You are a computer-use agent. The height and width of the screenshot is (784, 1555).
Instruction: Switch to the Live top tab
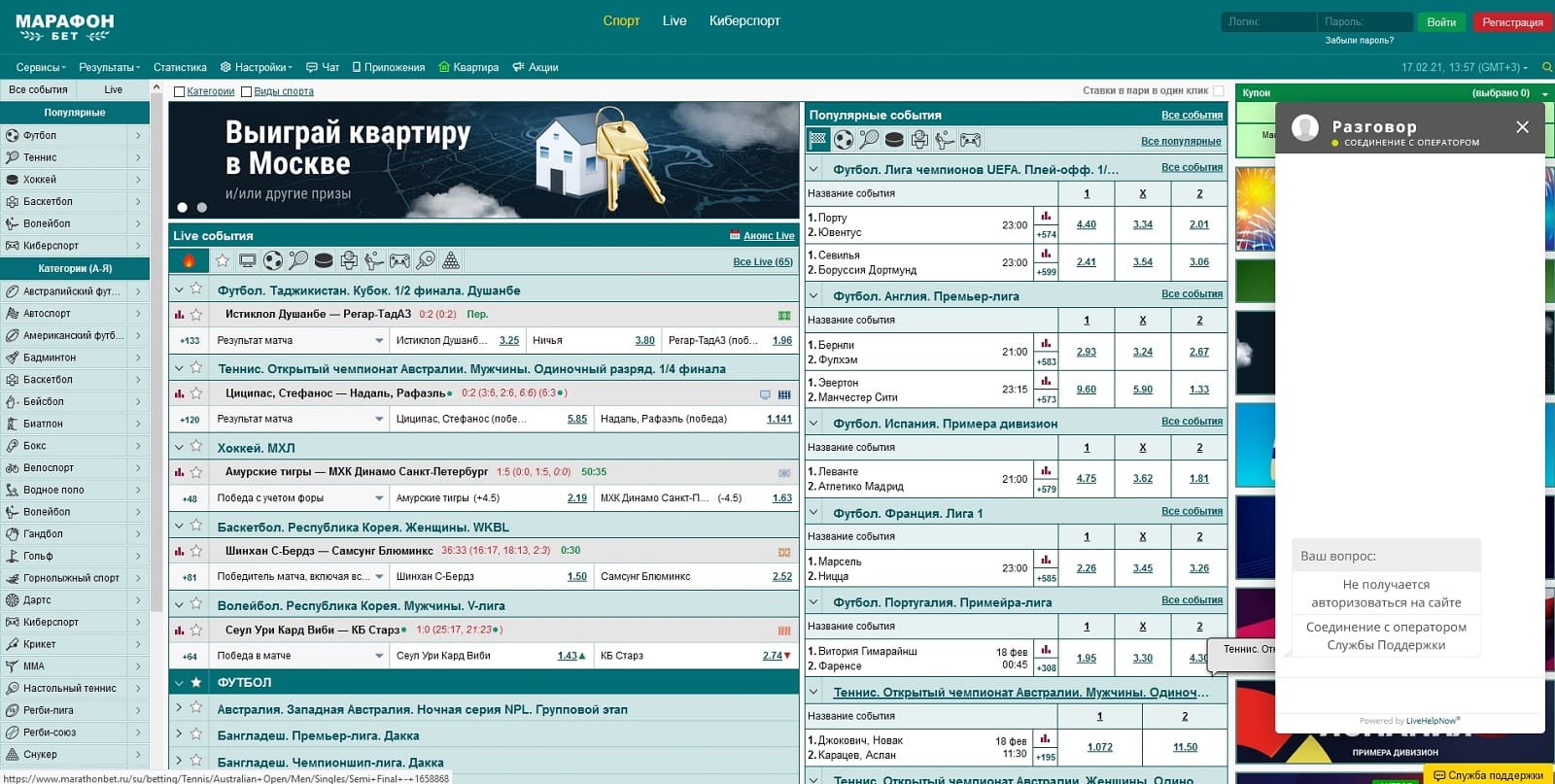pos(674,20)
